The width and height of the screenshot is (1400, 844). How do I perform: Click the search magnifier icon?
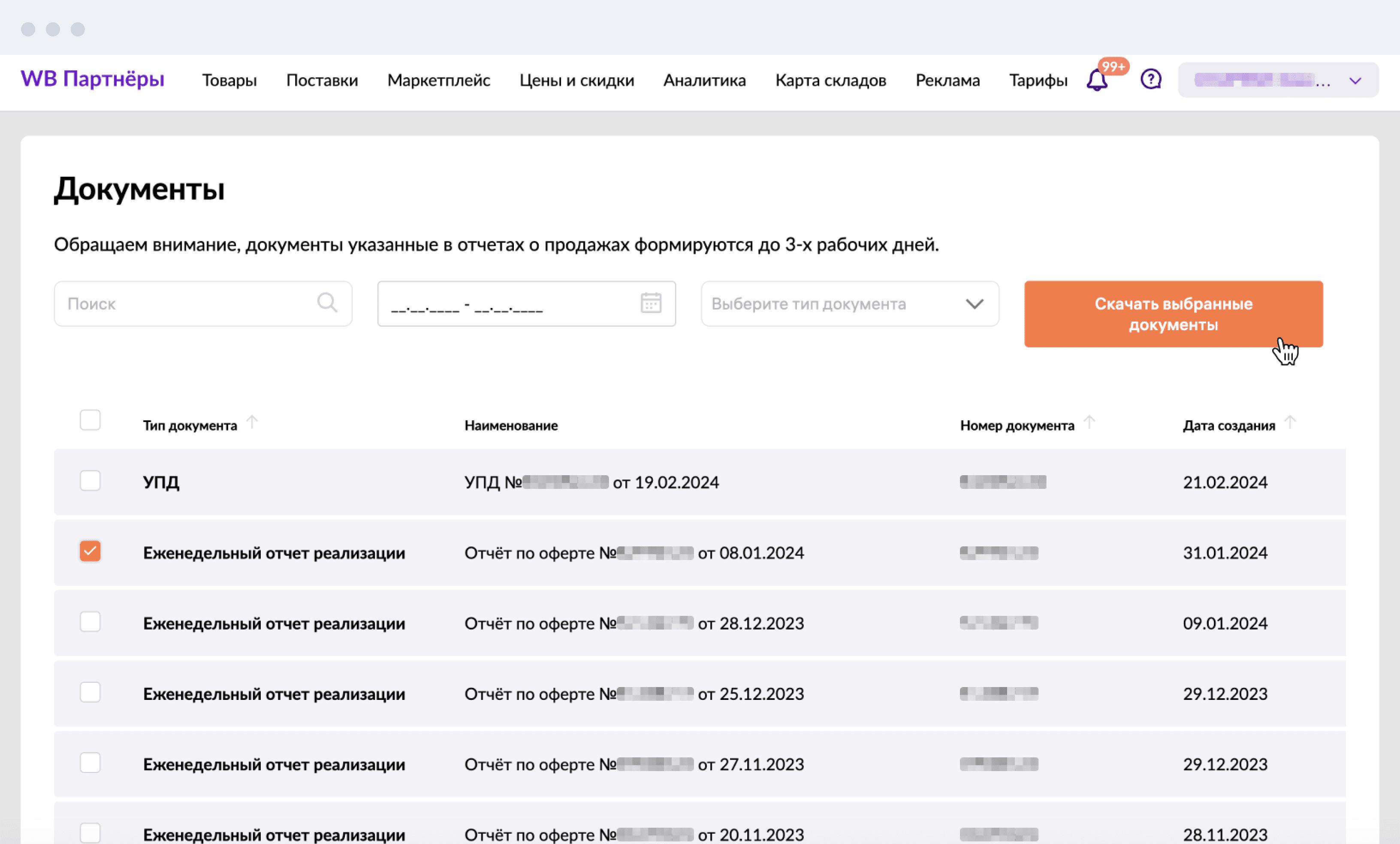pyautogui.click(x=327, y=303)
